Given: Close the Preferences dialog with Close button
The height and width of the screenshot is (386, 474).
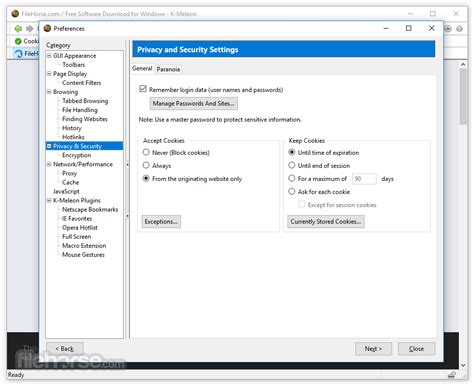Looking at the screenshot, I should click(x=416, y=349).
